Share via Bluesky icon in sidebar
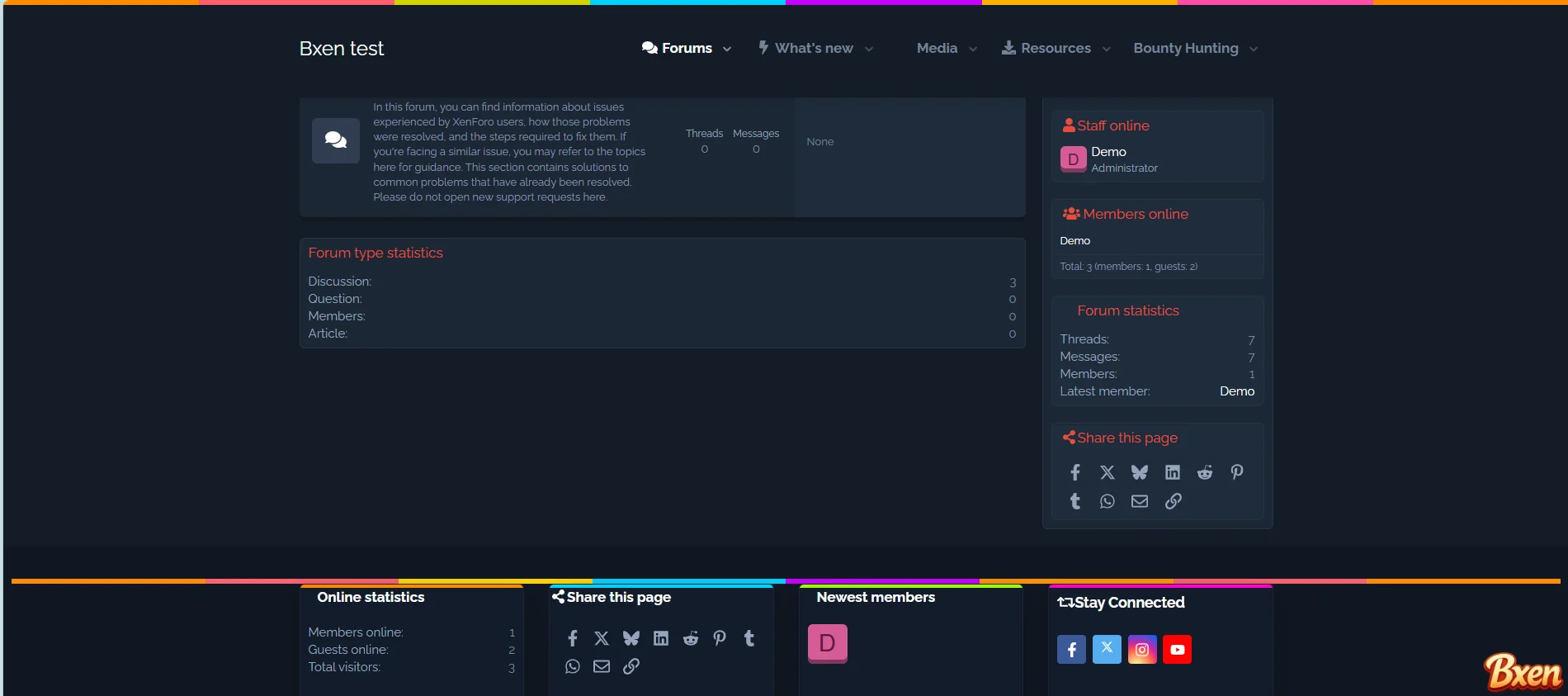The height and width of the screenshot is (696, 1568). [1139, 472]
